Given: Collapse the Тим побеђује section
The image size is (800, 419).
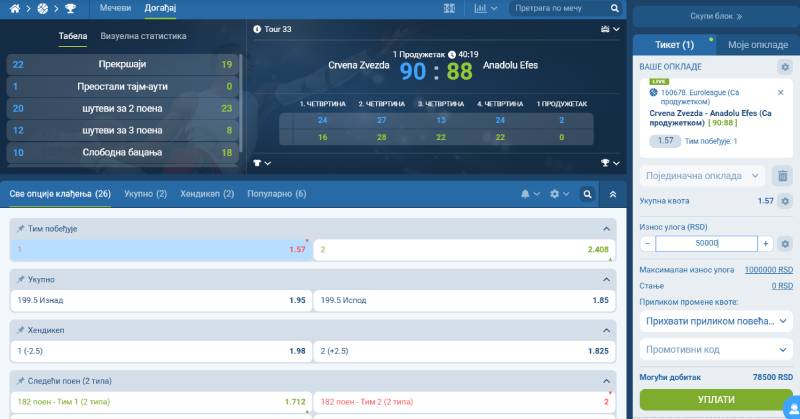Looking at the screenshot, I should (606, 229).
